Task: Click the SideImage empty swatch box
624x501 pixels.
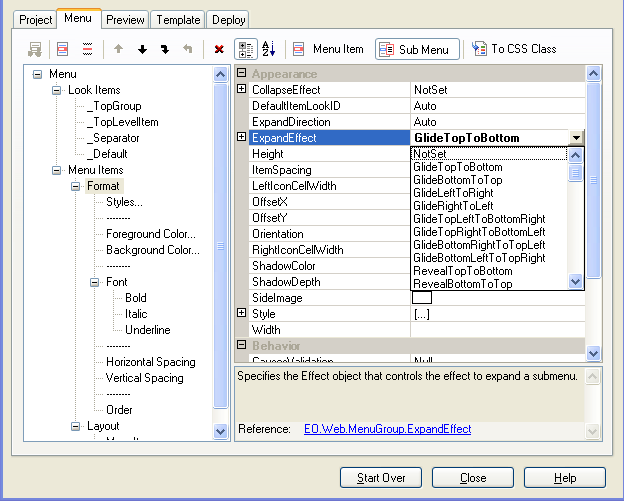Action: click(422, 297)
